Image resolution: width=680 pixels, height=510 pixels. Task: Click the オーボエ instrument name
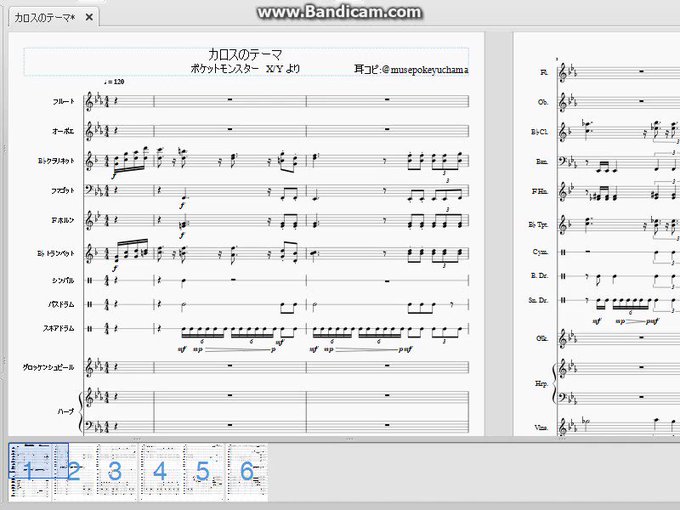[x=63, y=131]
